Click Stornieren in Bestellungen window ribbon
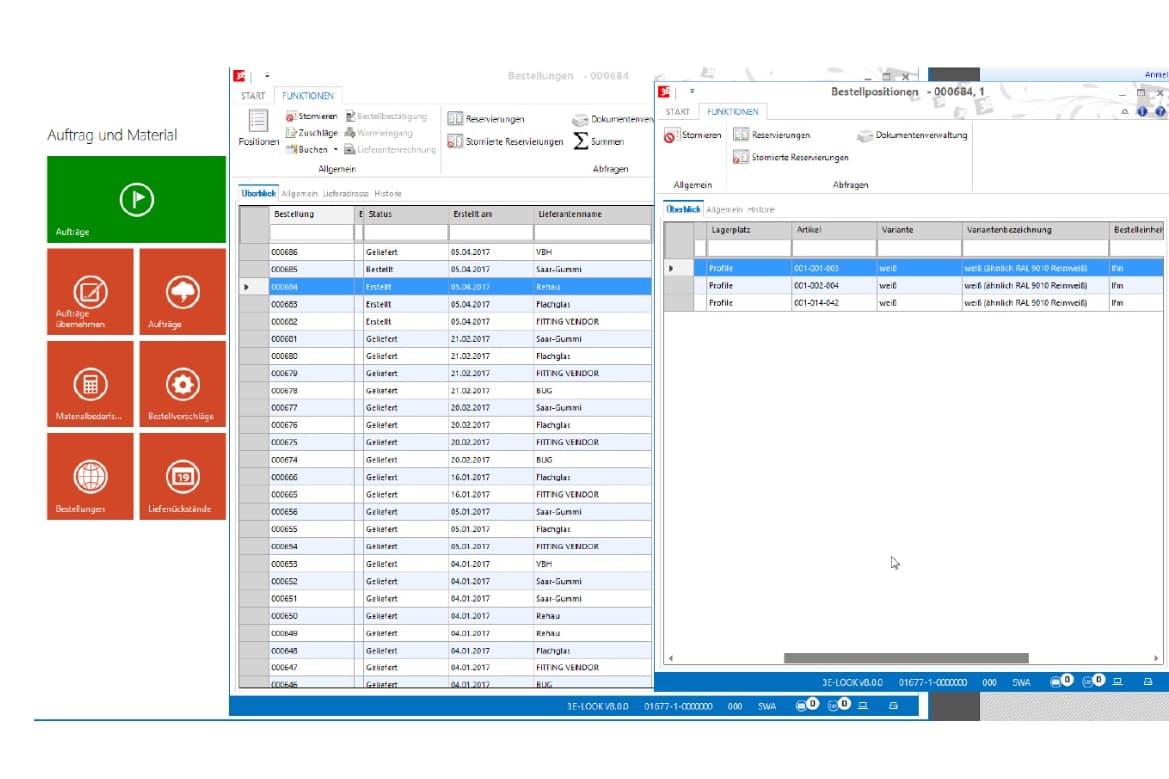1169x779 pixels. 312,116
